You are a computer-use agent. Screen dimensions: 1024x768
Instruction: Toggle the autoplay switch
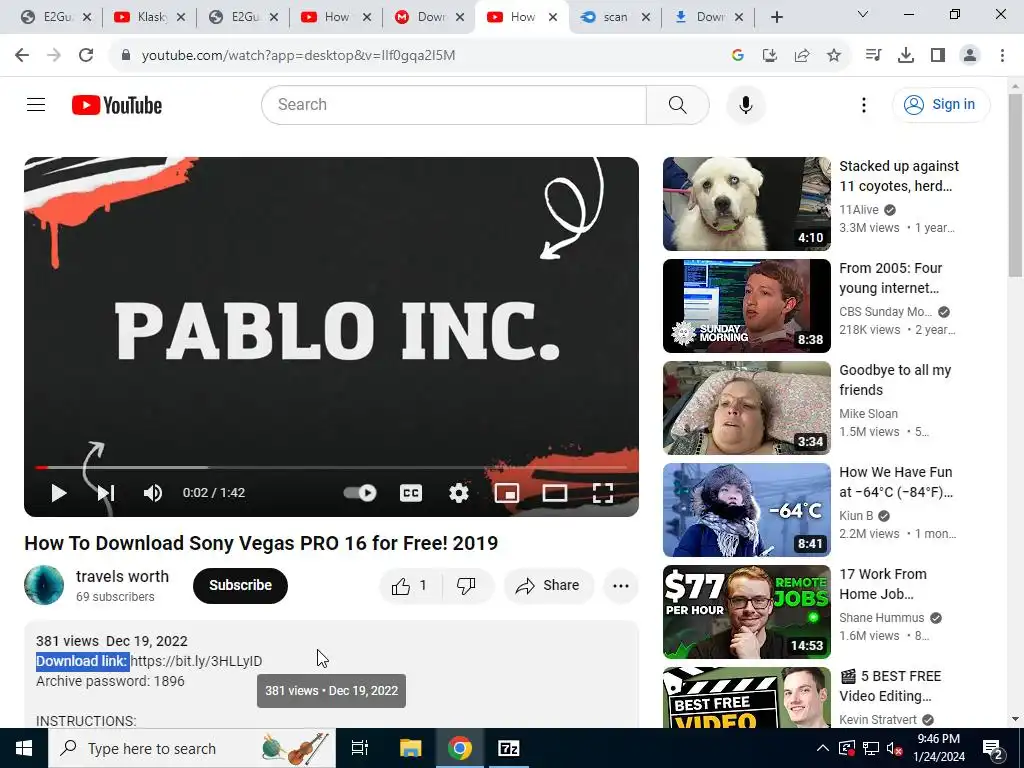tap(360, 493)
